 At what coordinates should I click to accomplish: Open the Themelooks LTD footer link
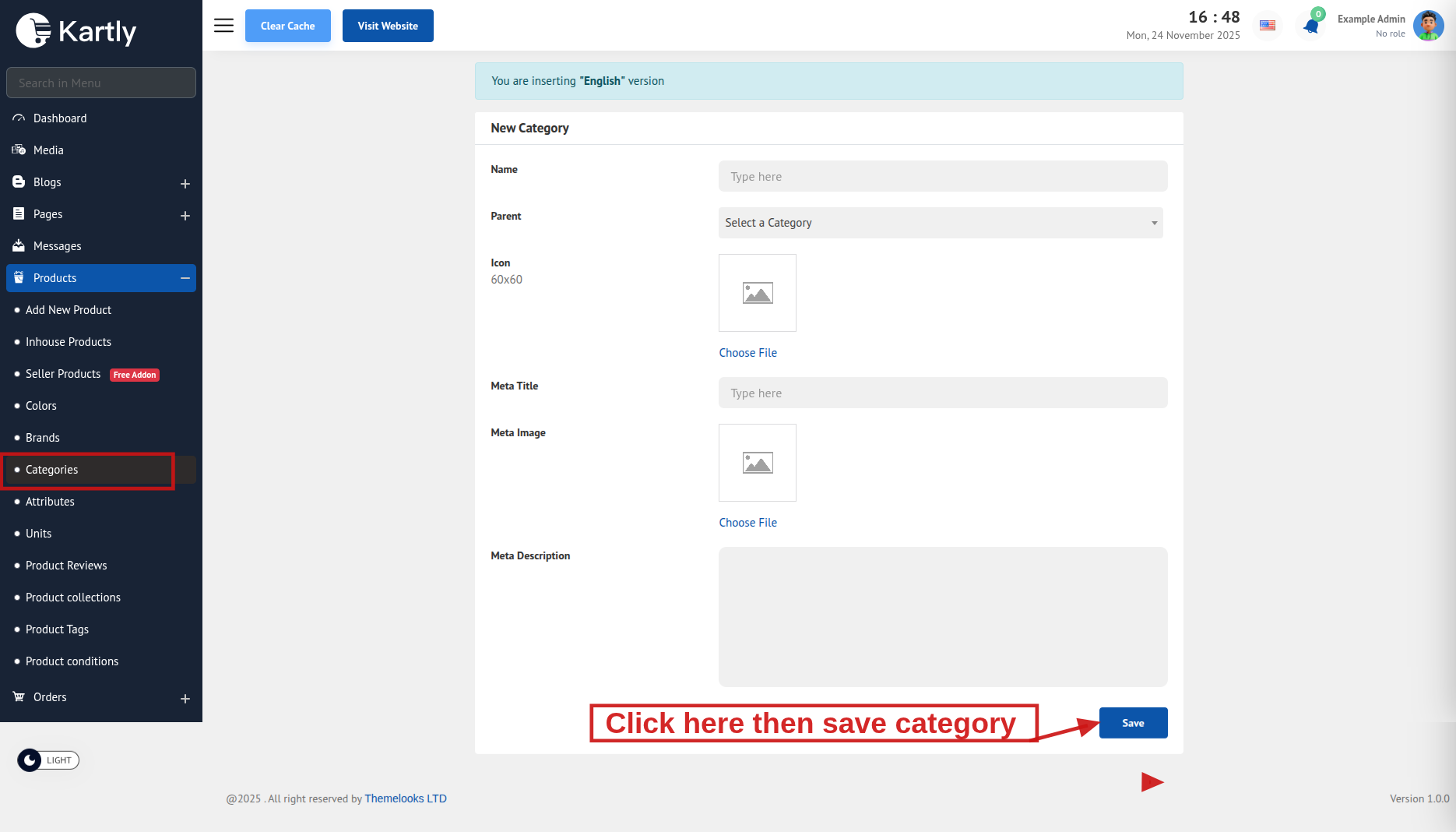[406, 799]
